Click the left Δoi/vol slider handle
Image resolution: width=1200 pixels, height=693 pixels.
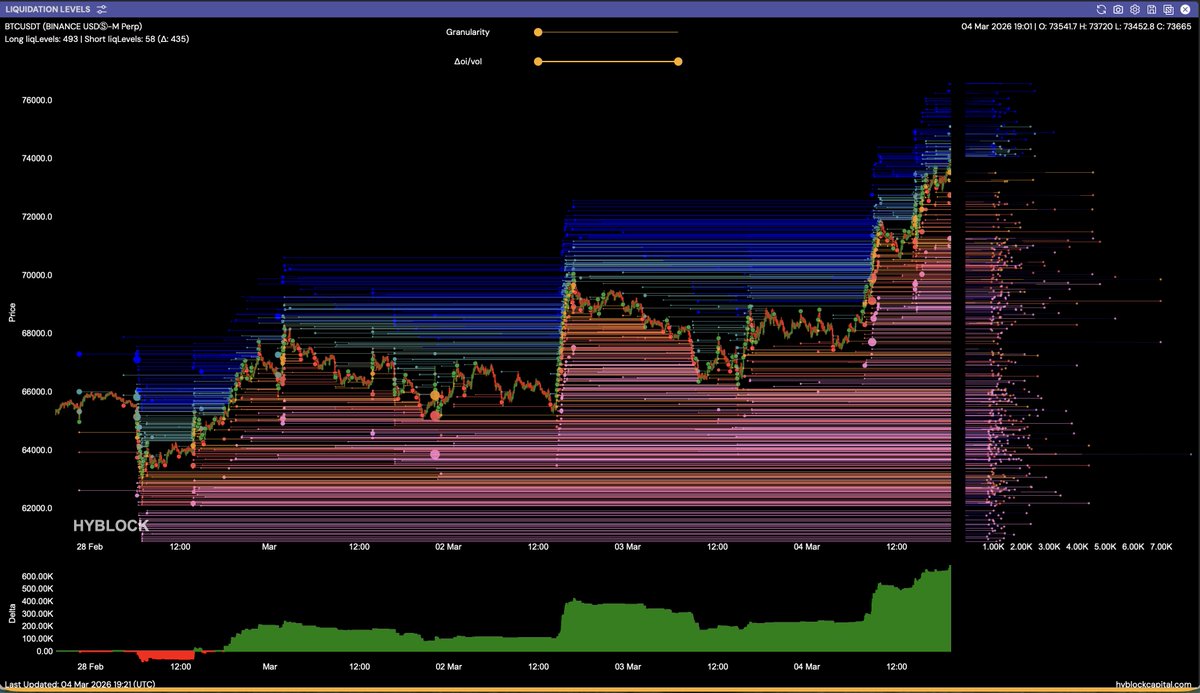click(538, 62)
